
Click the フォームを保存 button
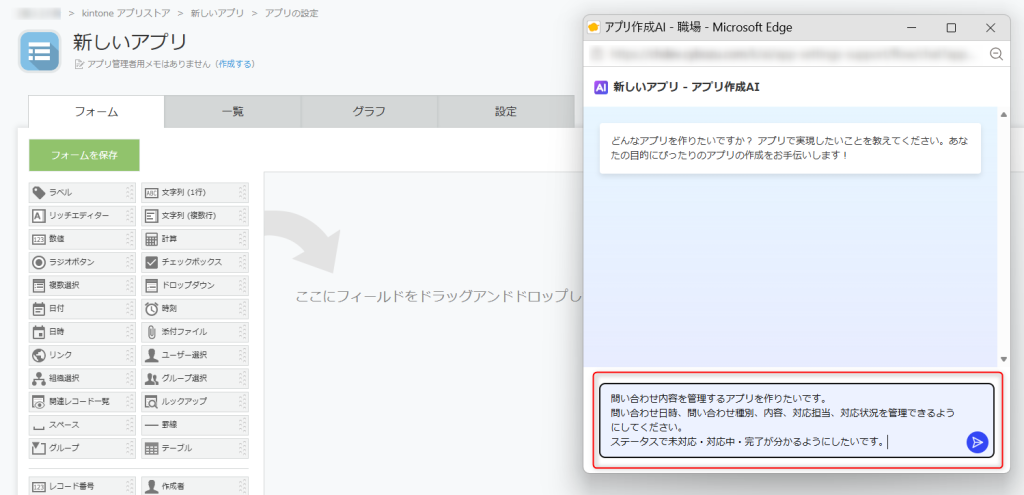click(x=84, y=155)
